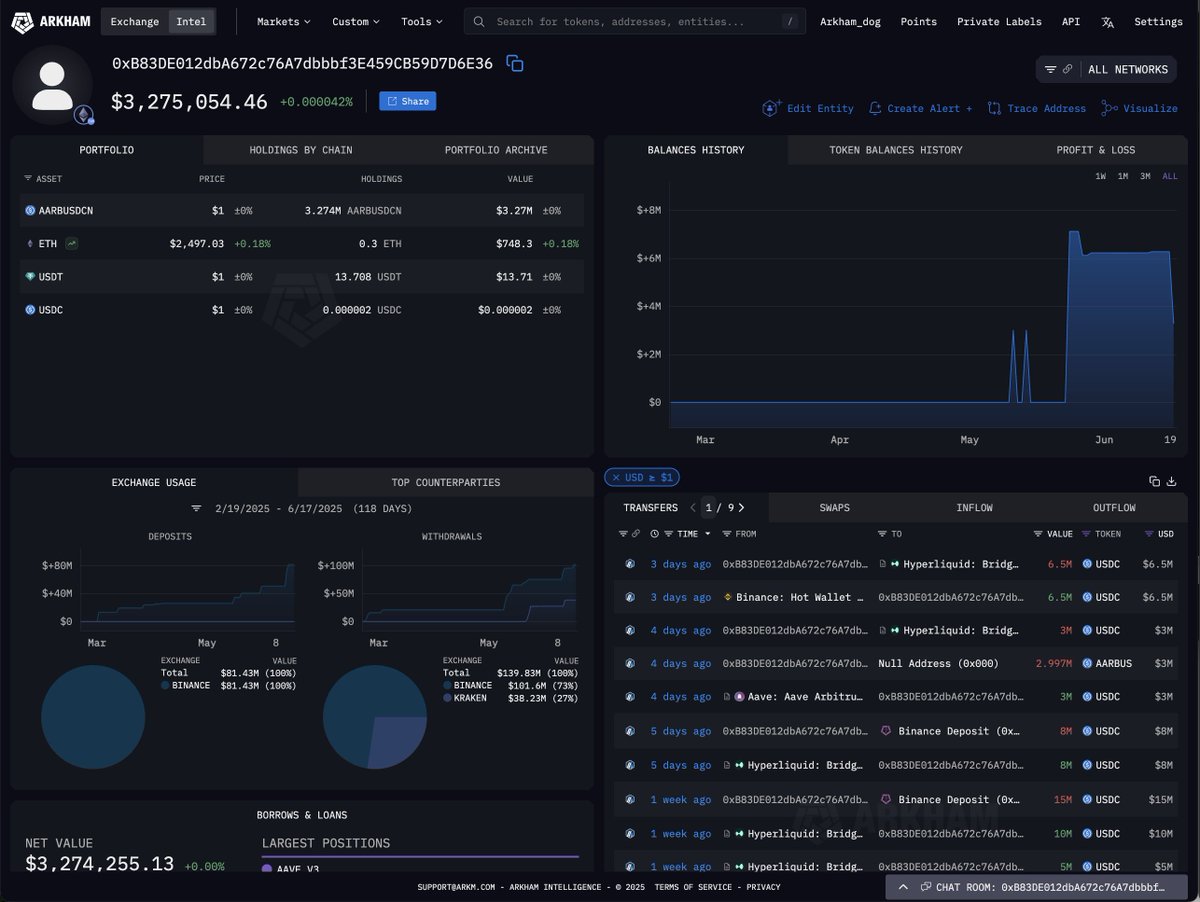Click the Trace Address icon
Image resolution: width=1200 pixels, height=902 pixels.
coord(994,108)
